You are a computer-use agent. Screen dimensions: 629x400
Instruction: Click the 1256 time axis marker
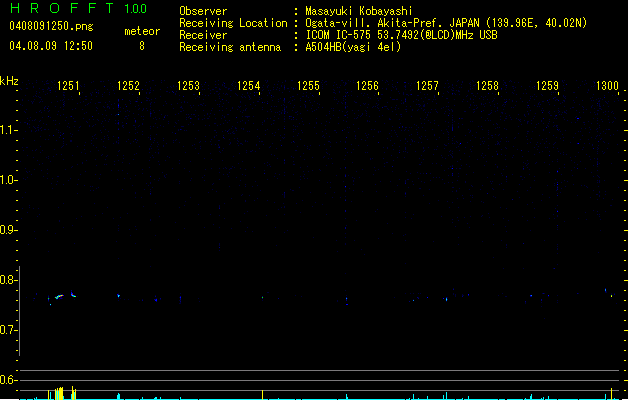tap(367, 86)
